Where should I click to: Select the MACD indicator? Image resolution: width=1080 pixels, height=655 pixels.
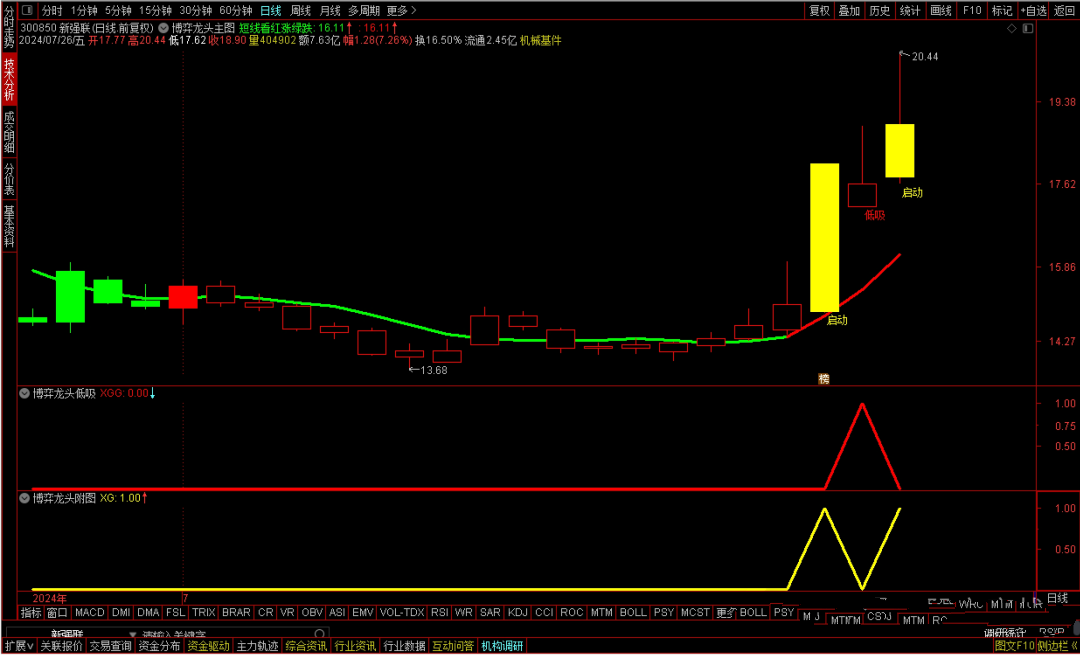pyautogui.click(x=90, y=612)
